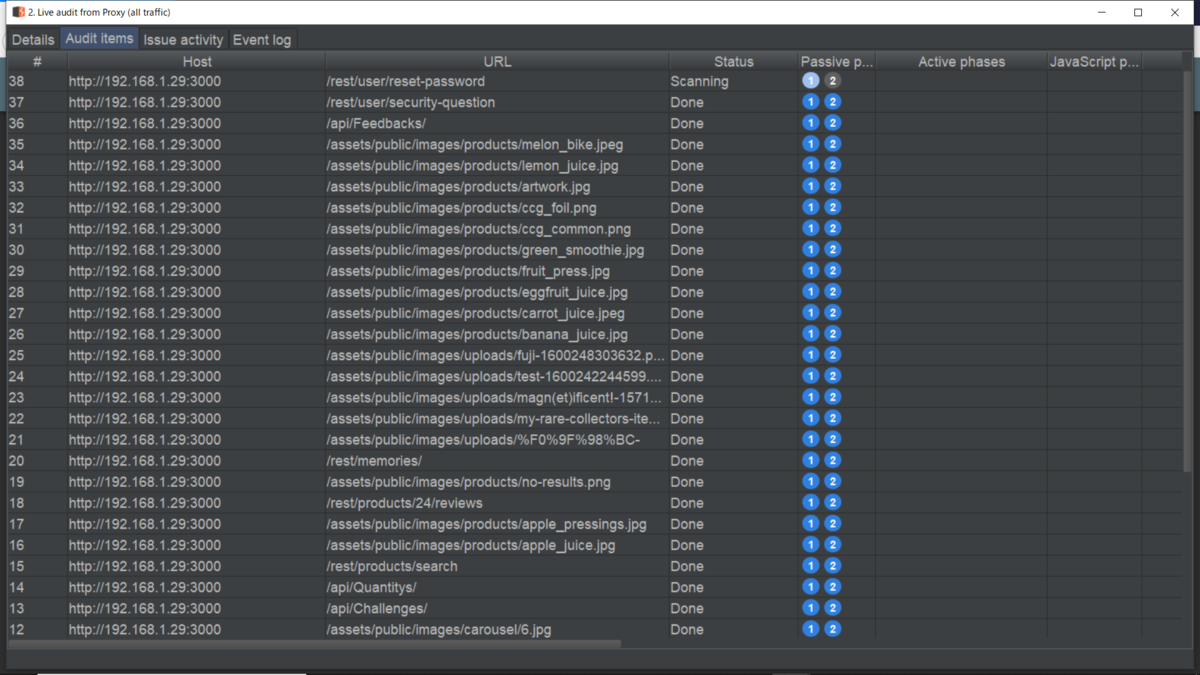The image size is (1200, 675).
Task: Select the melon_bike.jpeg URL cell
Action: coord(497,144)
